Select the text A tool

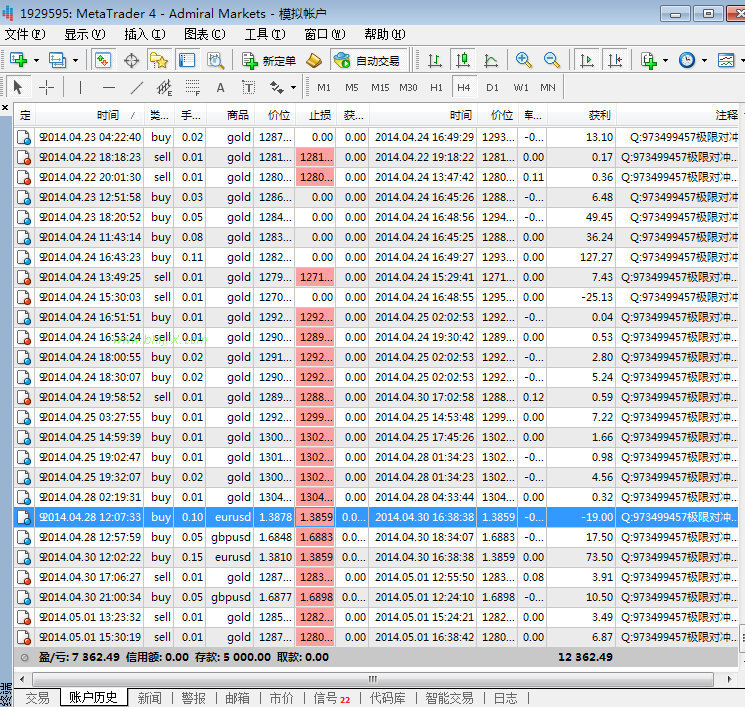coord(220,87)
